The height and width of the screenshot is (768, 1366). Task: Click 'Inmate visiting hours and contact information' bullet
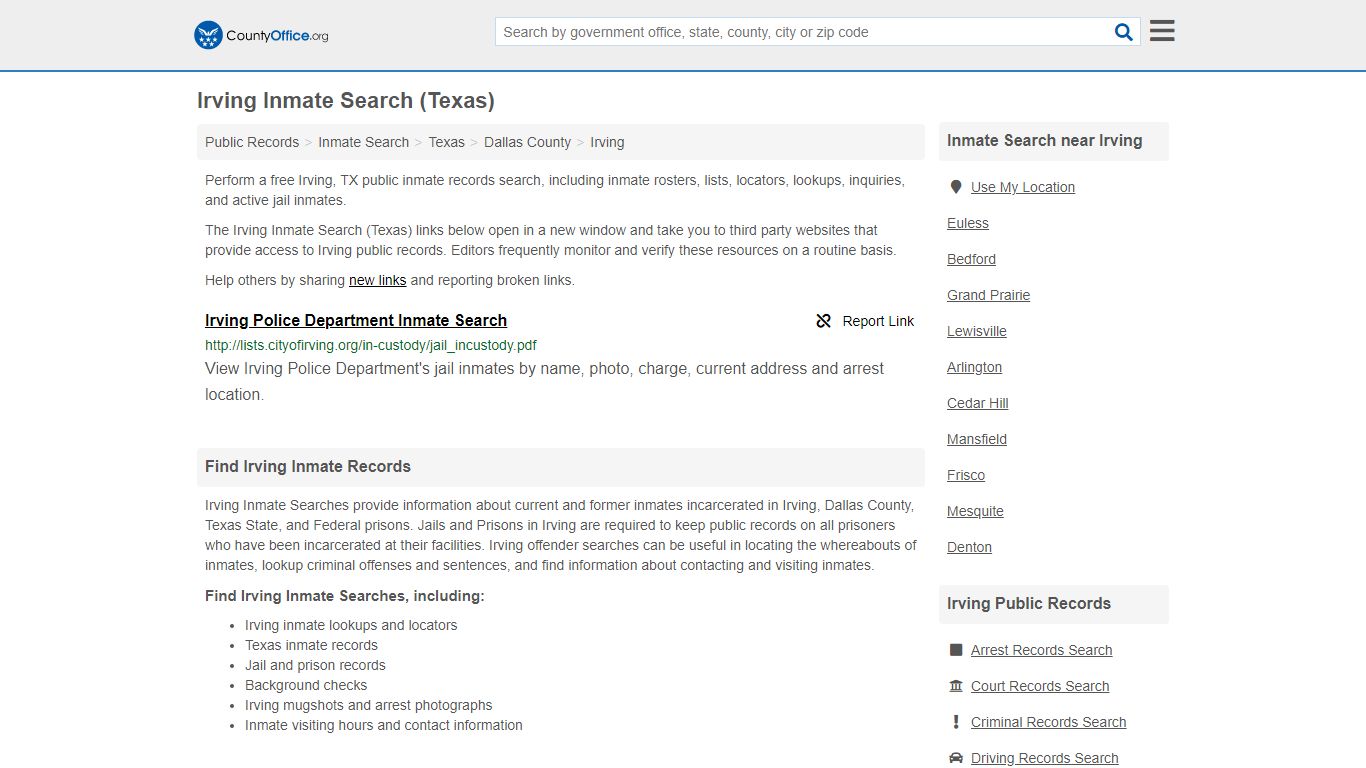click(x=384, y=725)
